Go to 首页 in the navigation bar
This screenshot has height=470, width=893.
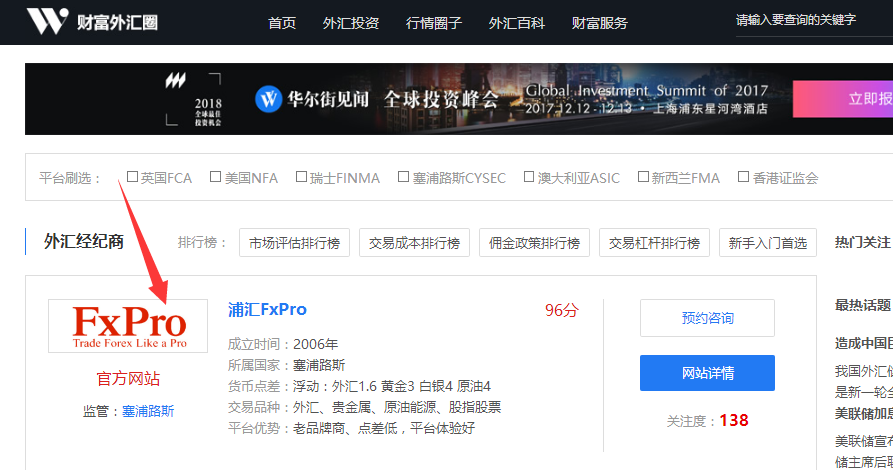pos(282,23)
